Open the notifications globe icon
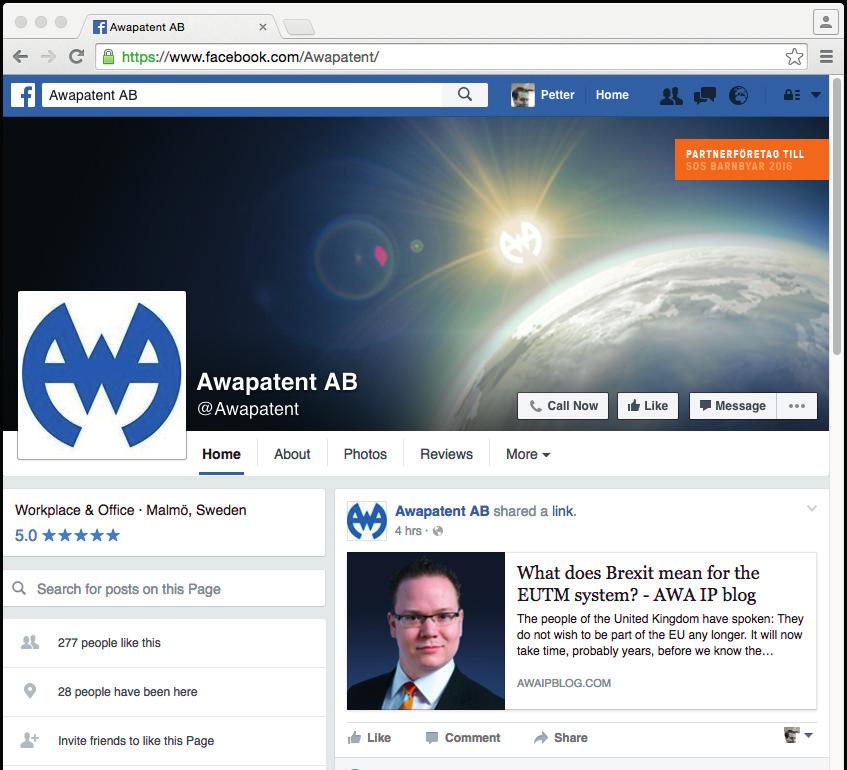This screenshot has height=770, width=847. (x=738, y=96)
